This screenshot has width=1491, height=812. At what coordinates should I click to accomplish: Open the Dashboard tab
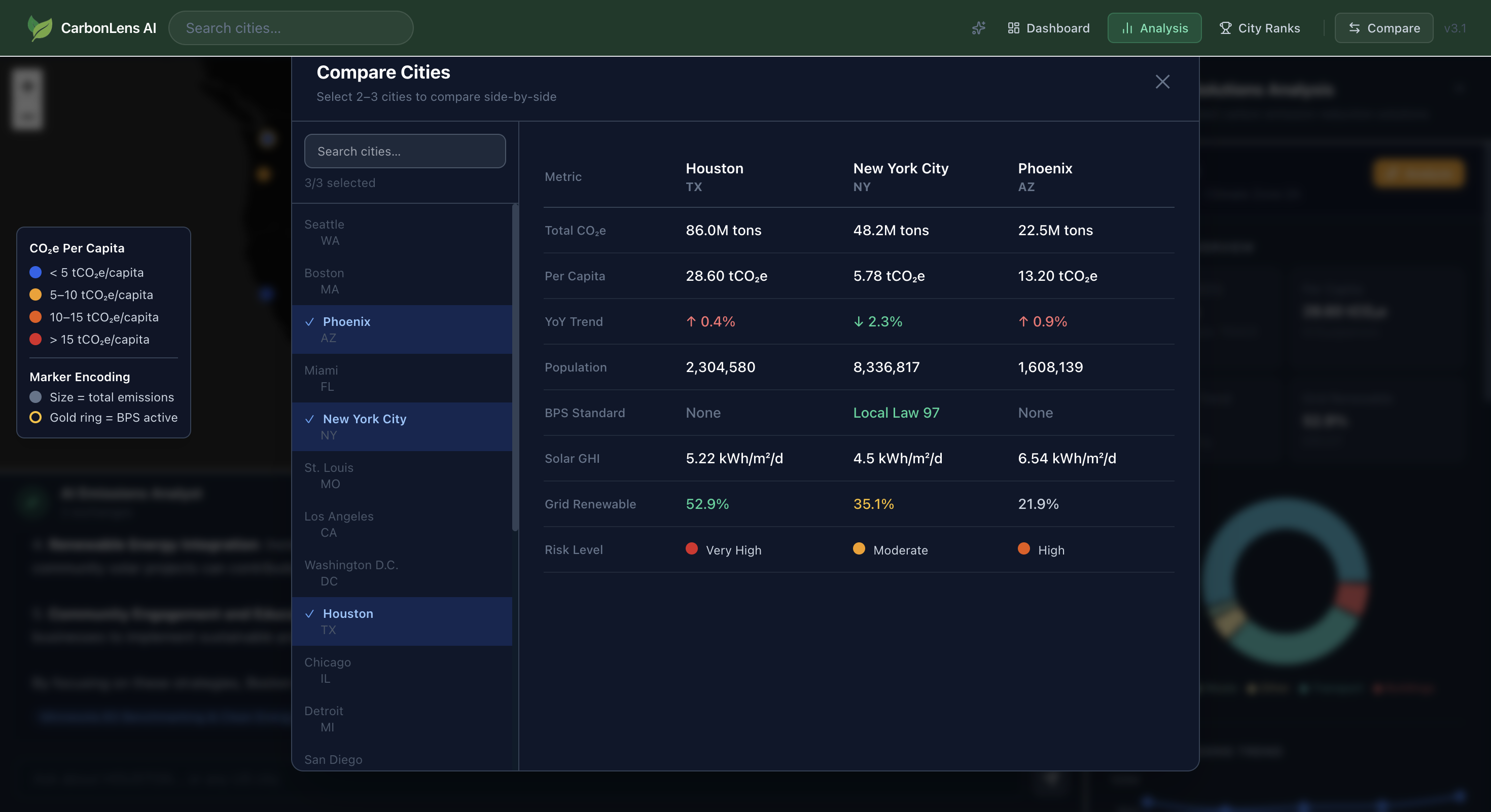(x=1048, y=28)
